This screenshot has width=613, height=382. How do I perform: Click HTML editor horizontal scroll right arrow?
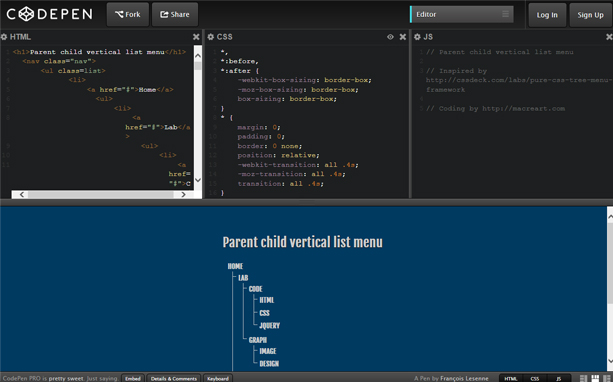tap(183, 194)
